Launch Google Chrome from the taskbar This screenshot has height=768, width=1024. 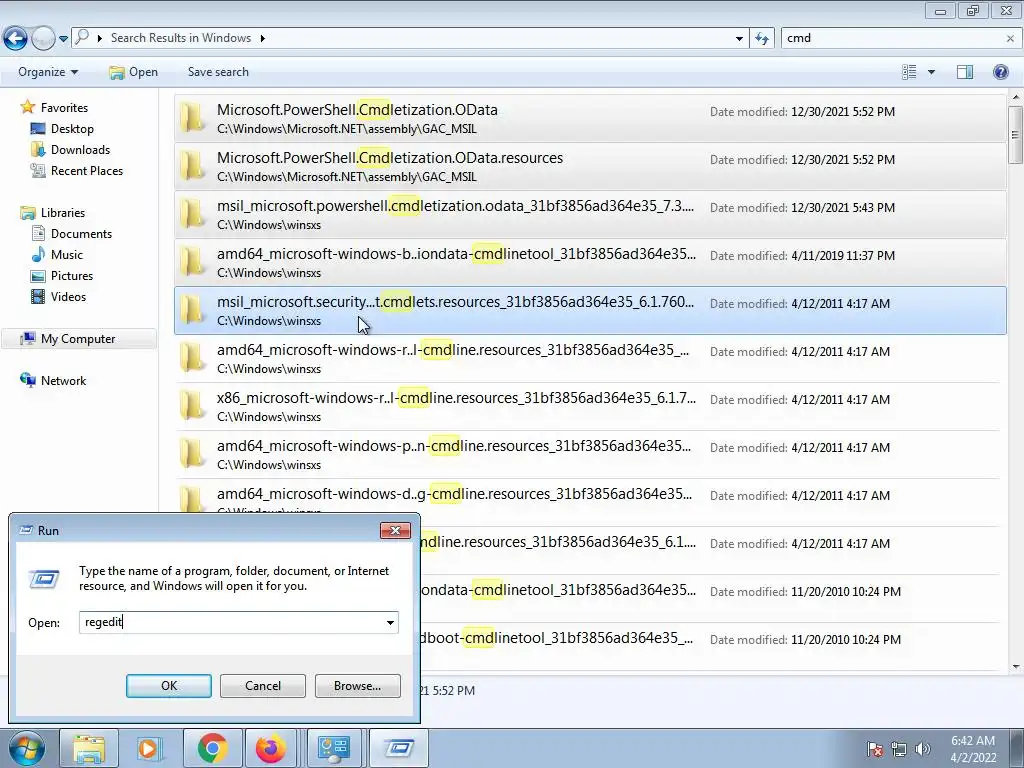(212, 748)
